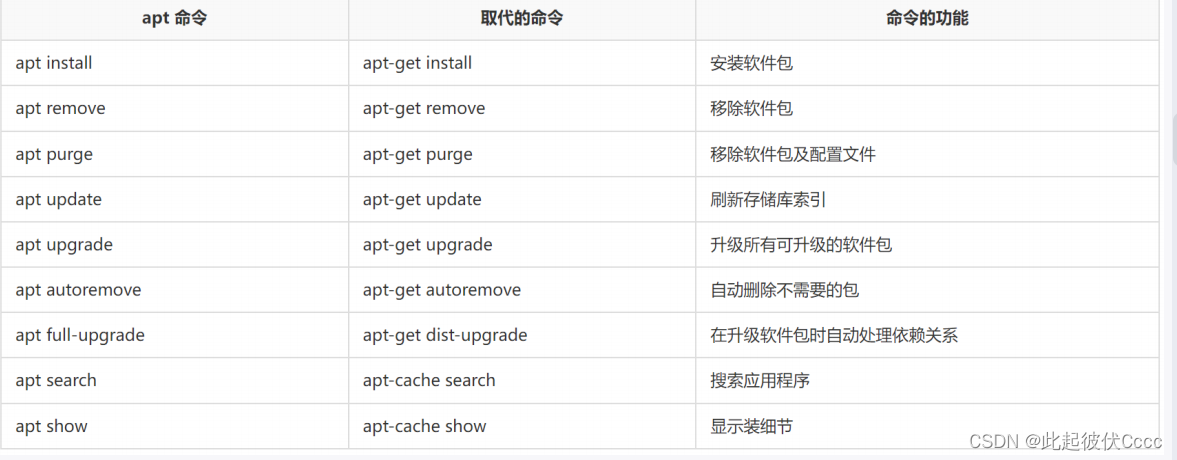This screenshot has height=460, width=1177.
Task: Select the "apt autoremove" cell
Action: [78, 290]
